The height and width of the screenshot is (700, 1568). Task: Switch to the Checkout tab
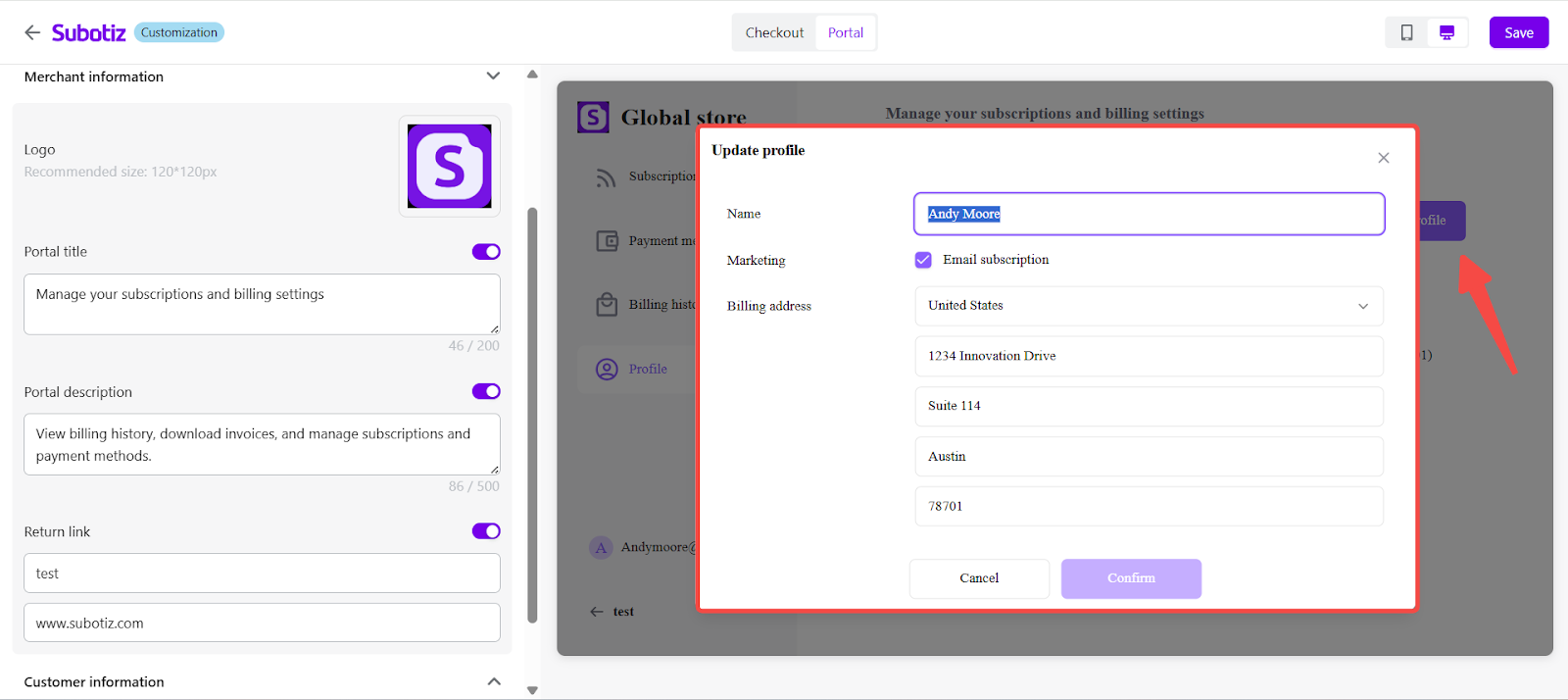[774, 32]
